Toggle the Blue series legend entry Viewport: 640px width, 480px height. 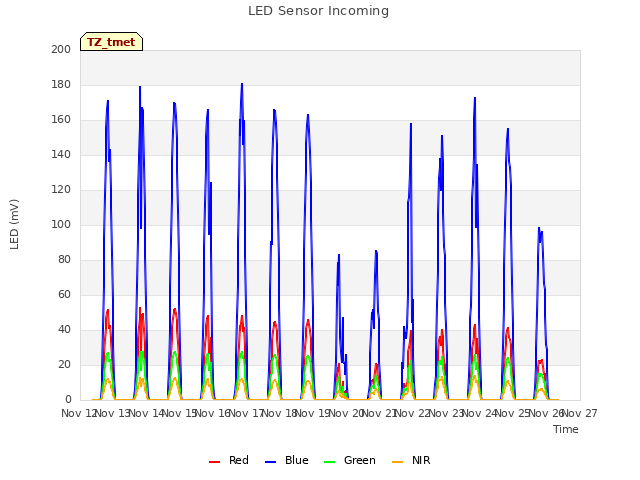point(287,460)
